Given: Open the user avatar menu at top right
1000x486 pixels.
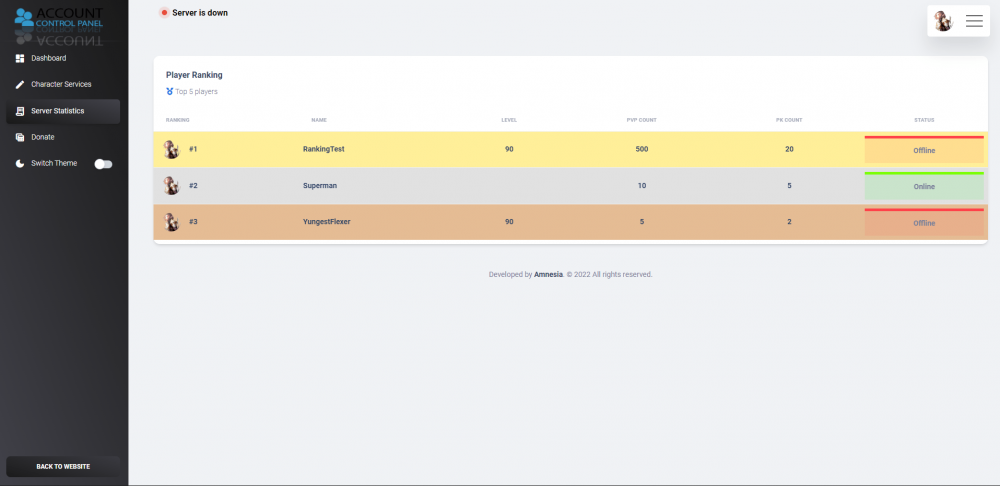Looking at the screenshot, I should pyautogui.click(x=943, y=21).
